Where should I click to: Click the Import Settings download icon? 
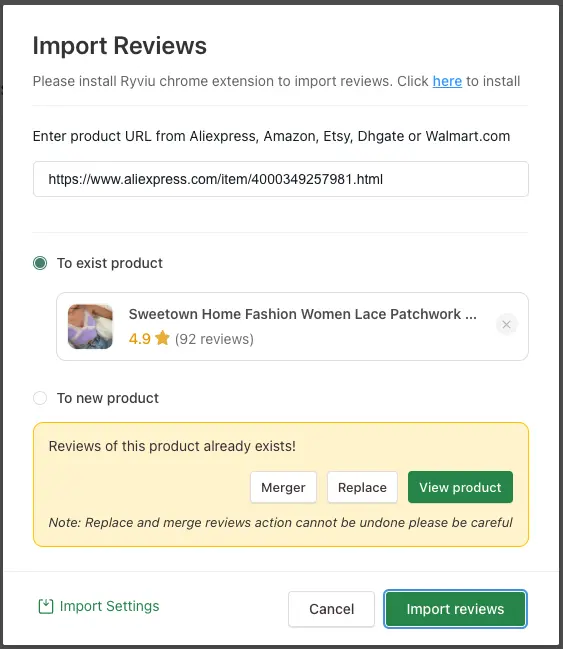tap(46, 606)
